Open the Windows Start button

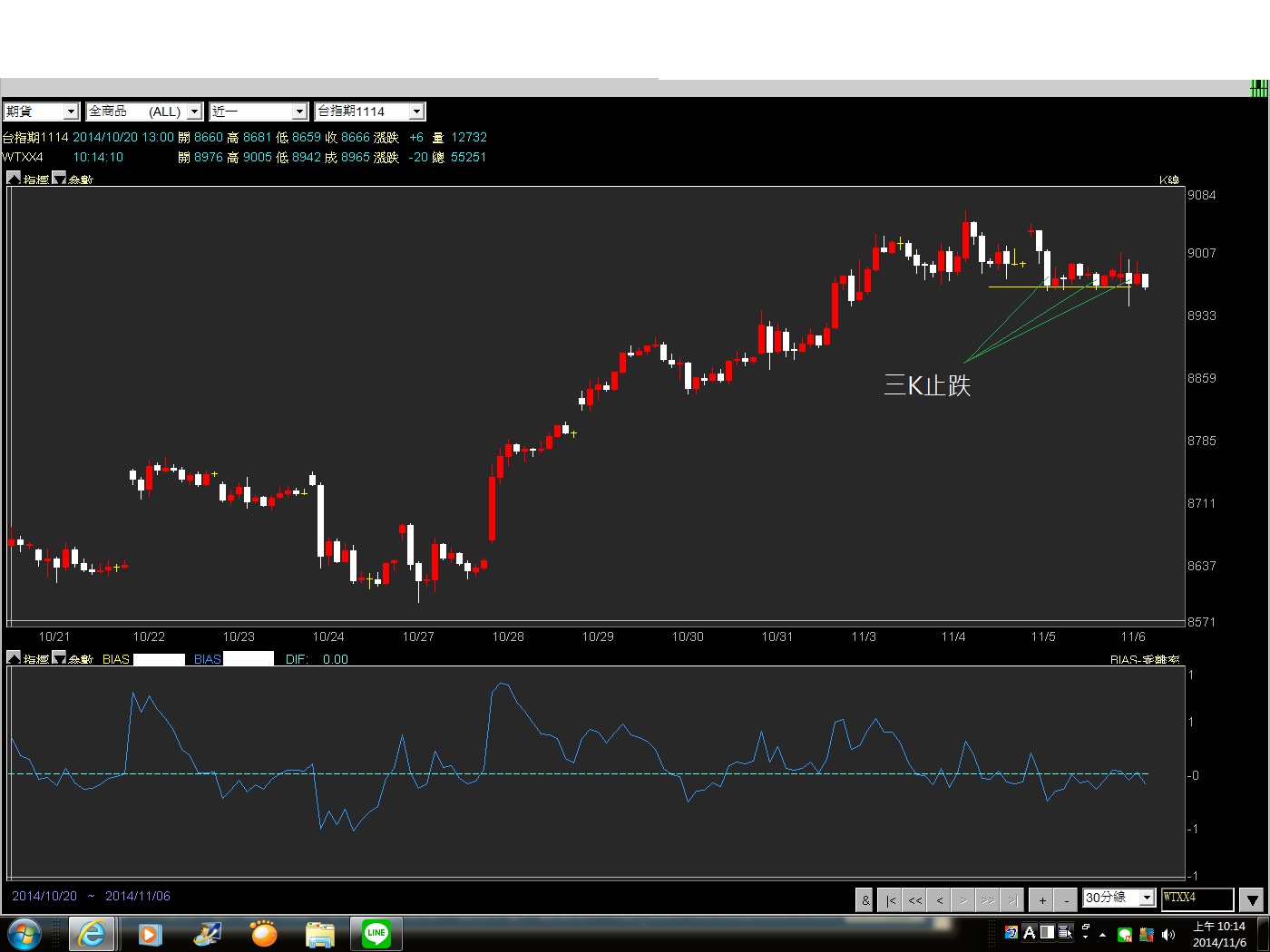tap(24, 934)
